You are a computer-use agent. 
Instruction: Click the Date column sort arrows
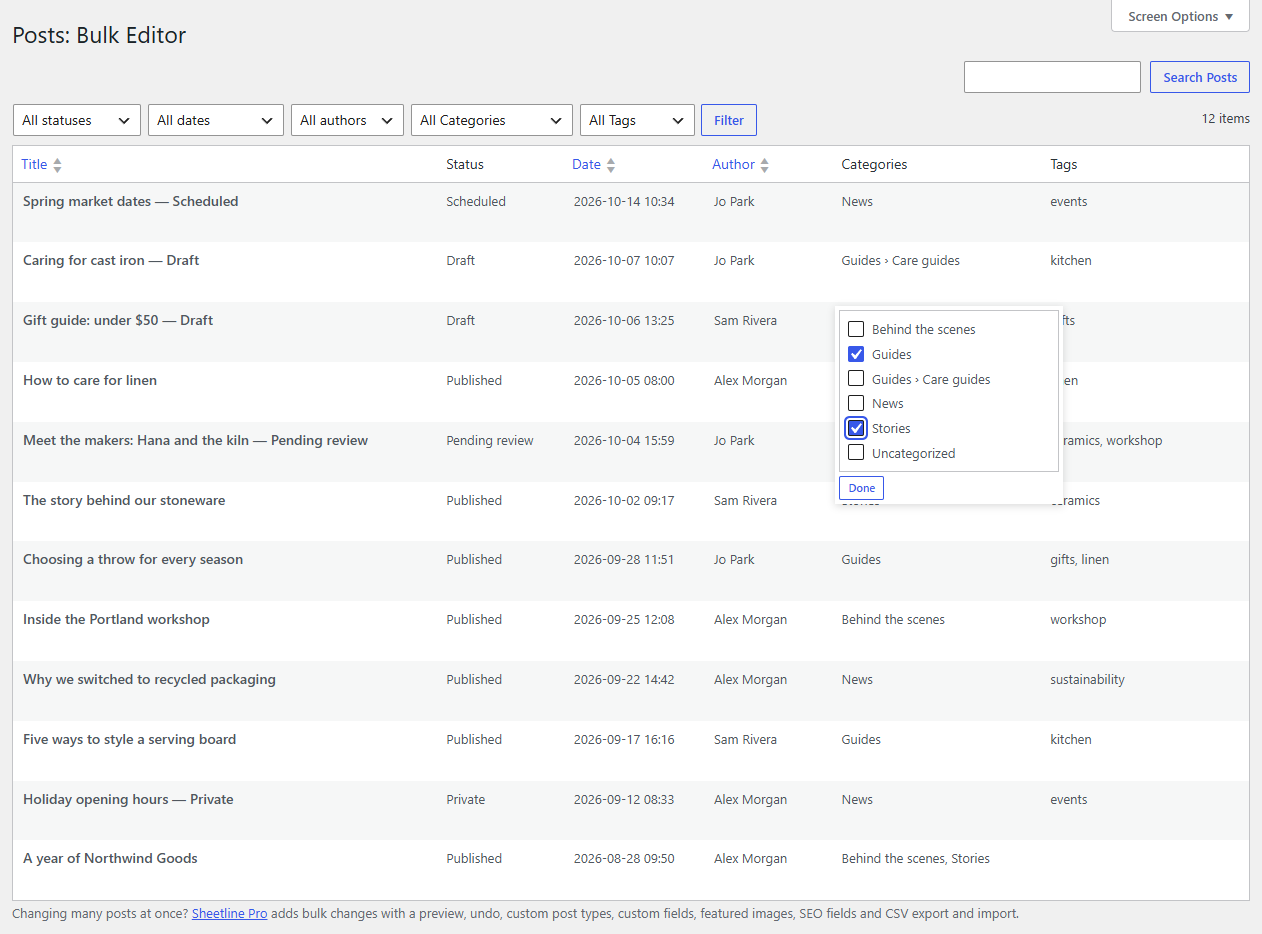pyautogui.click(x=611, y=165)
